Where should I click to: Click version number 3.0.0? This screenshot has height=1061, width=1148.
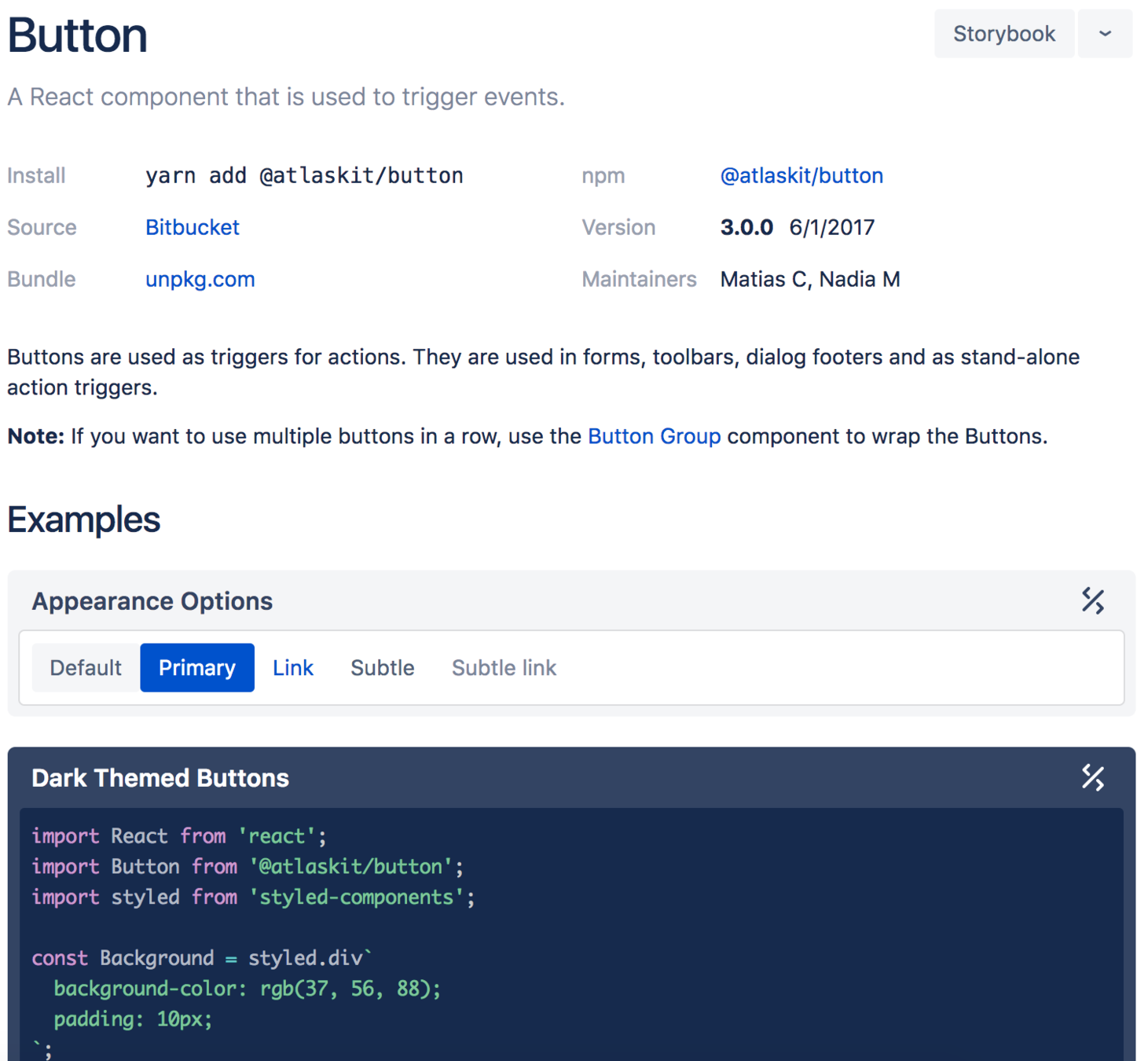(x=746, y=227)
